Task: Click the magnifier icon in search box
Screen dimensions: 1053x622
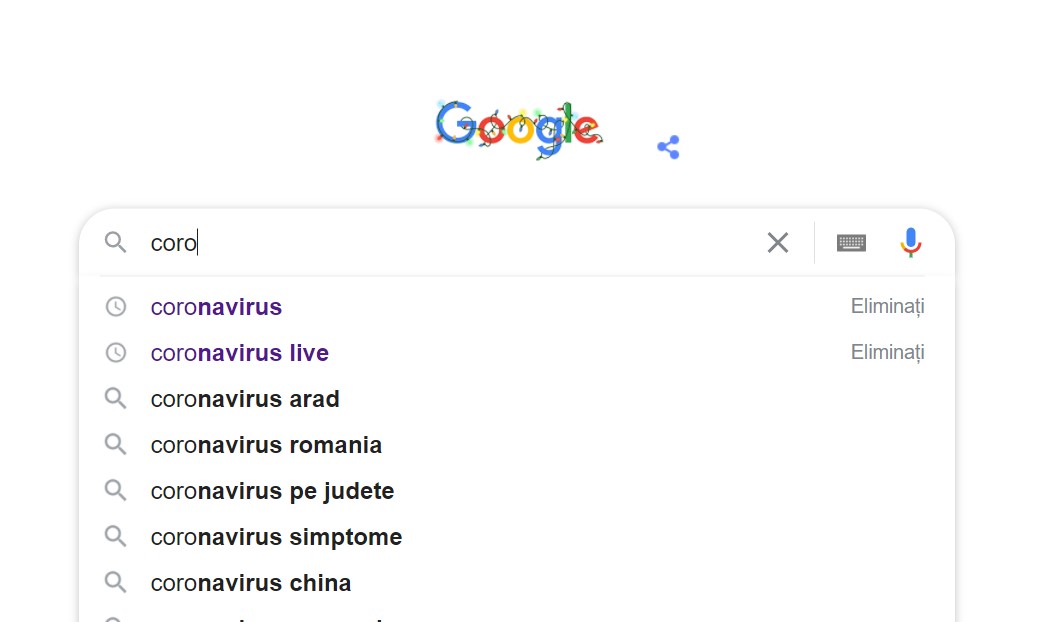Action: (116, 242)
